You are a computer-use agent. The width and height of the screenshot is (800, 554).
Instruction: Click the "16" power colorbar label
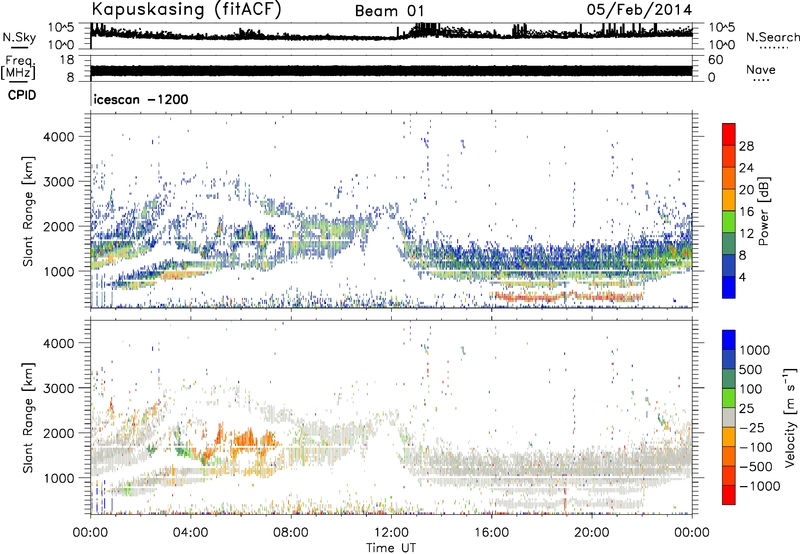tap(746, 212)
